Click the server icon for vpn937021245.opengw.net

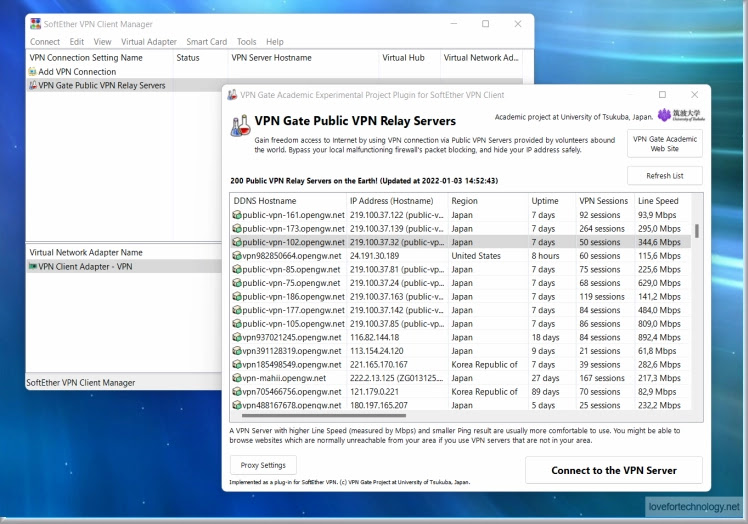click(x=237, y=337)
